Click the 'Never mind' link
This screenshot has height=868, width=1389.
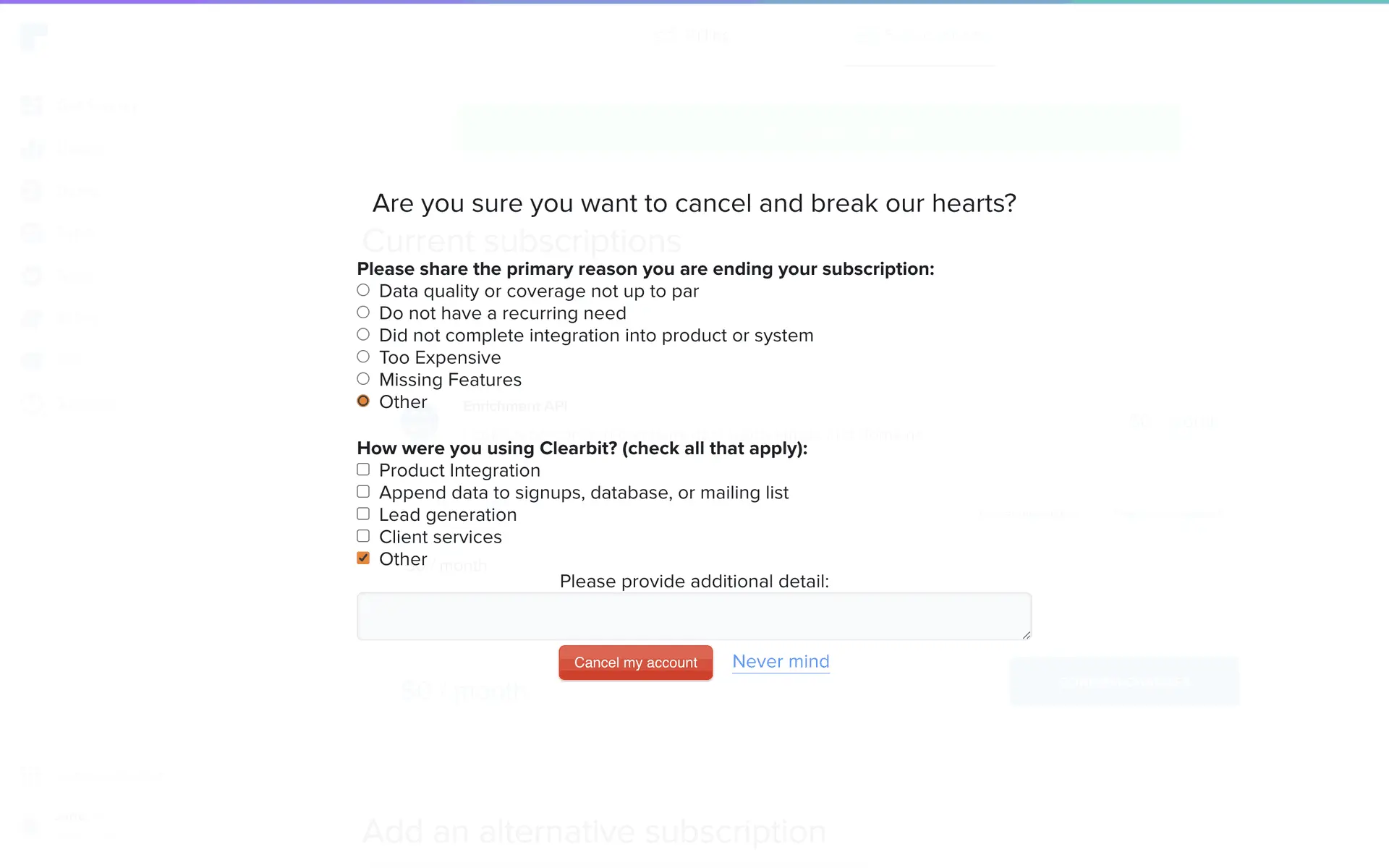pyautogui.click(x=781, y=662)
